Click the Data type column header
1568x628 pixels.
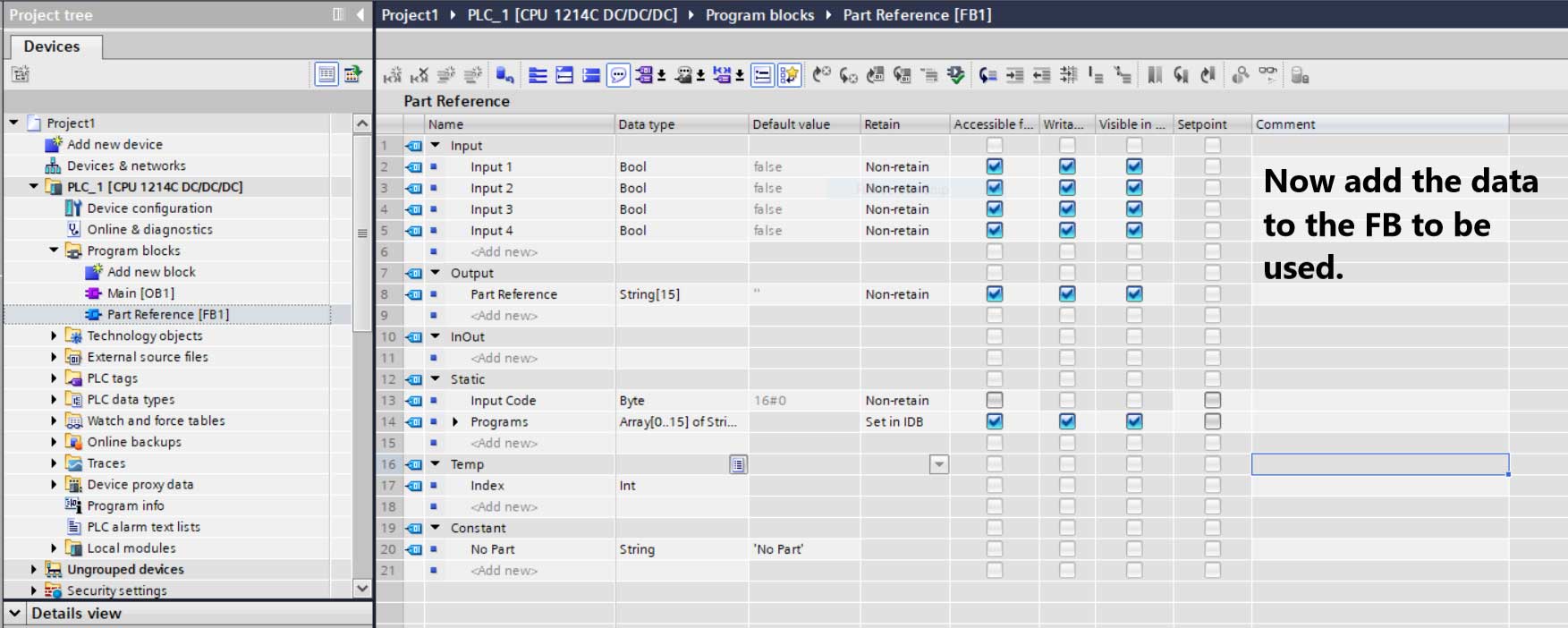pyautogui.click(x=682, y=124)
